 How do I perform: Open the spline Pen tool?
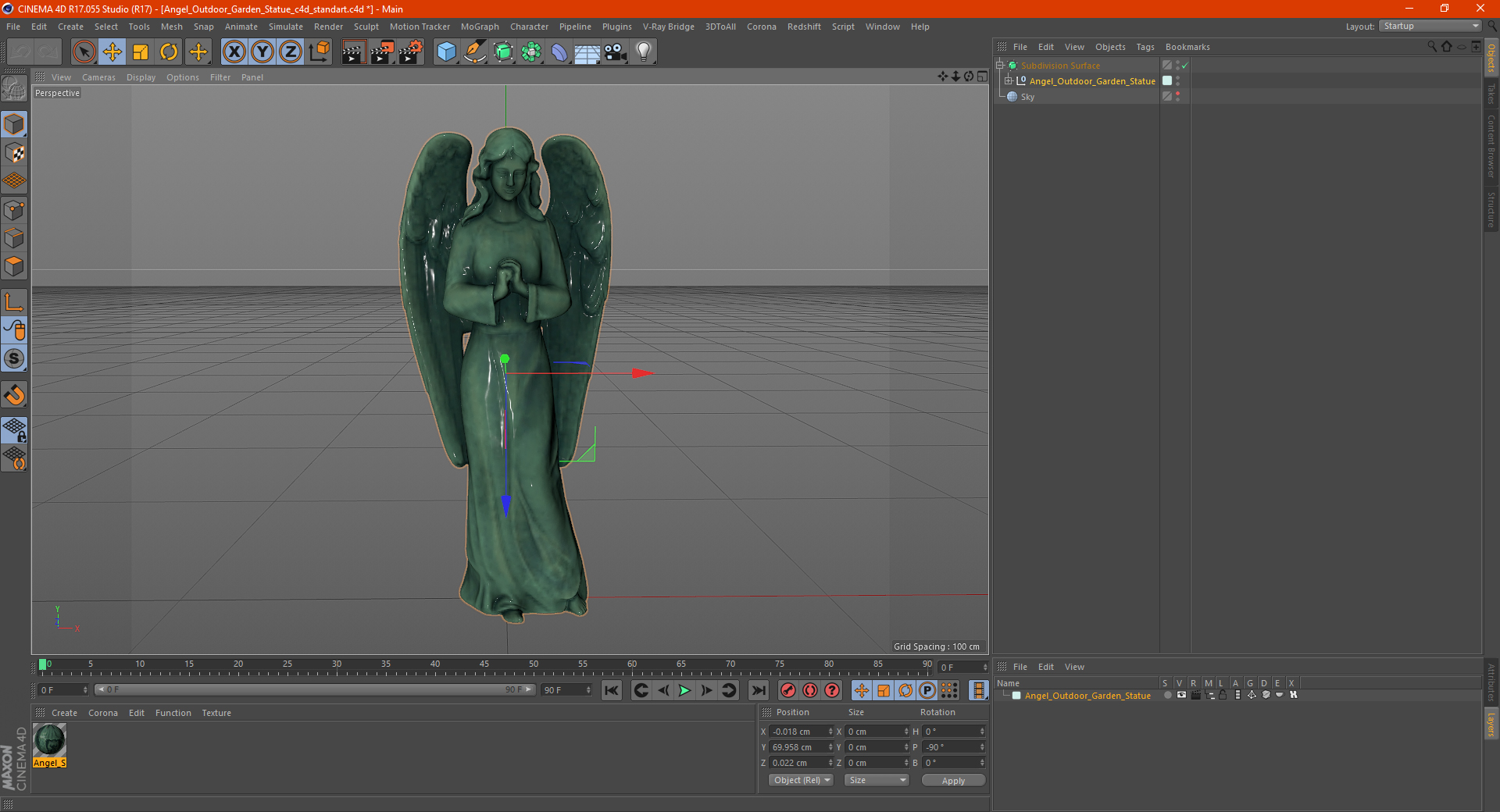click(x=475, y=52)
